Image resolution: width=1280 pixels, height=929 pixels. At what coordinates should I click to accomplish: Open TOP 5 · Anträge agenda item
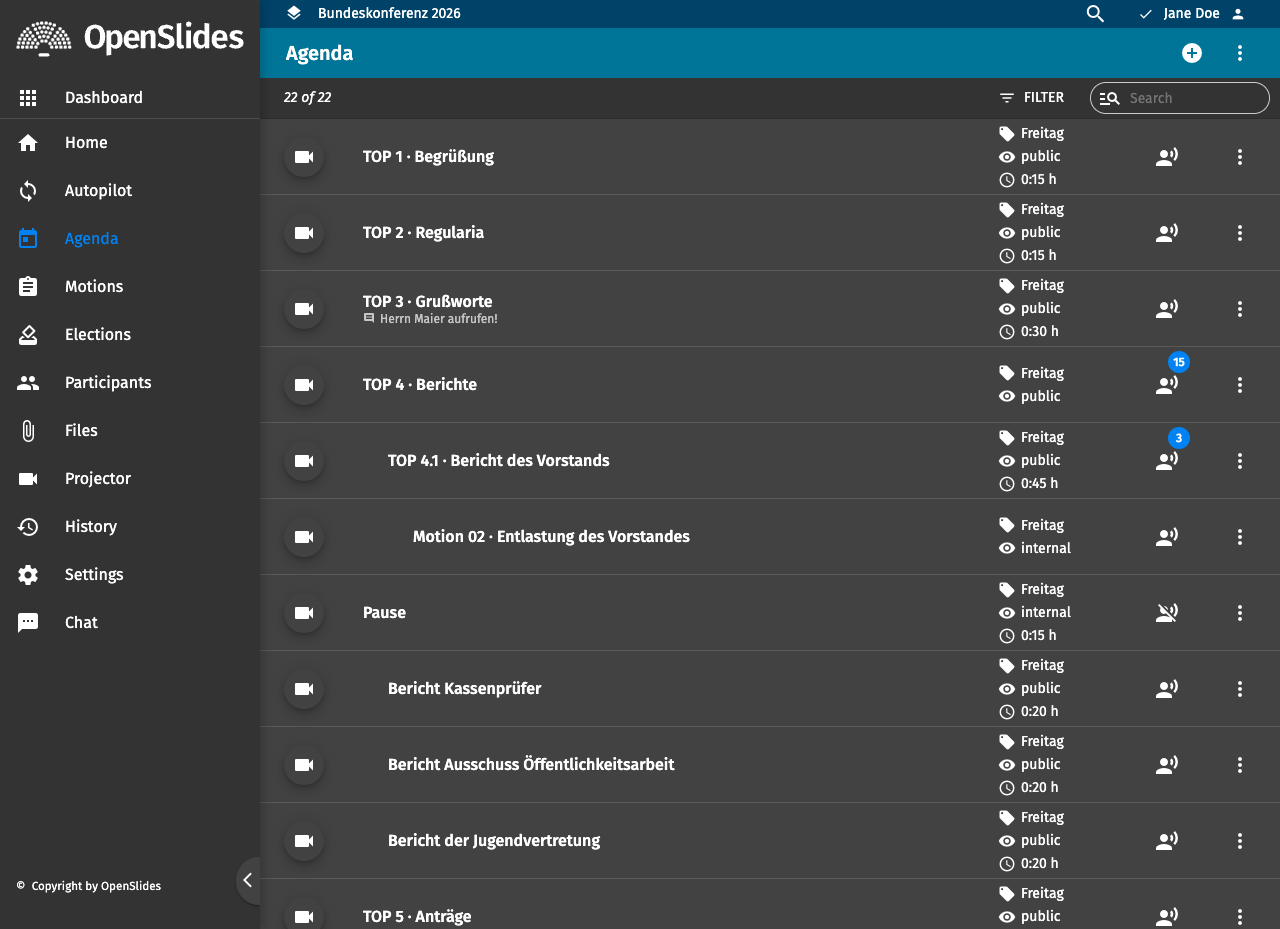417,917
